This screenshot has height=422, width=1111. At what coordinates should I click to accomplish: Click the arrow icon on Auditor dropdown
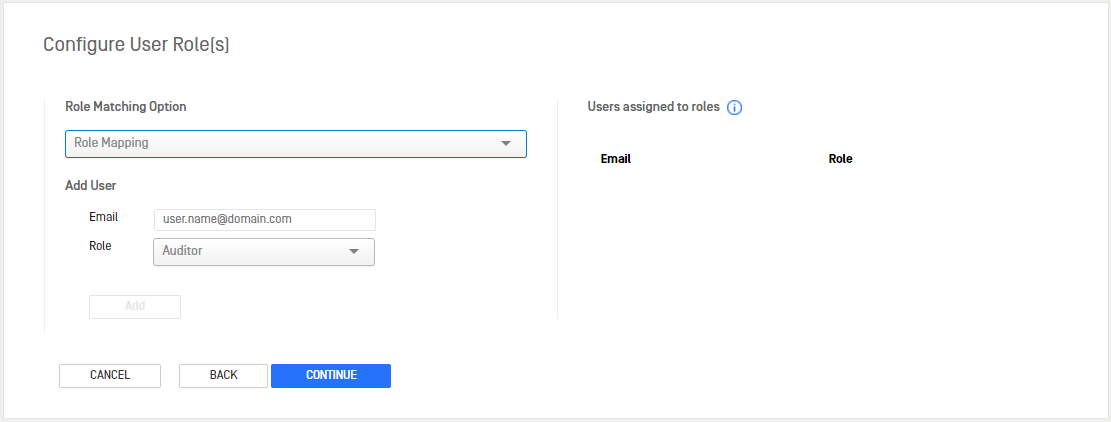354,251
